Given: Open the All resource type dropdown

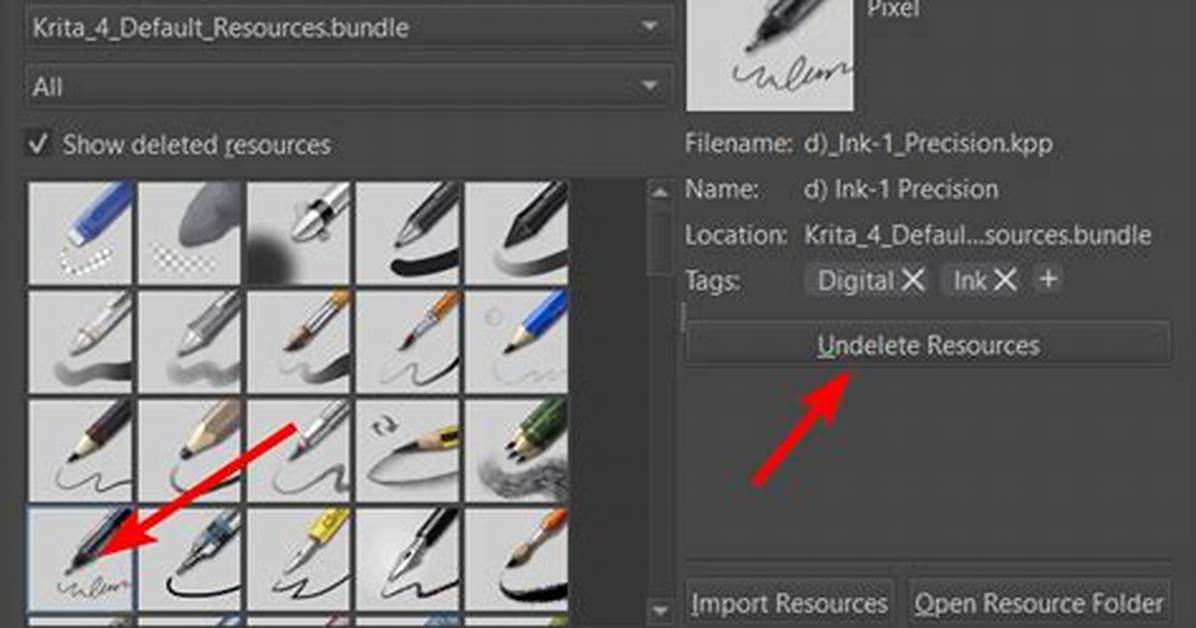Looking at the screenshot, I should (x=349, y=86).
